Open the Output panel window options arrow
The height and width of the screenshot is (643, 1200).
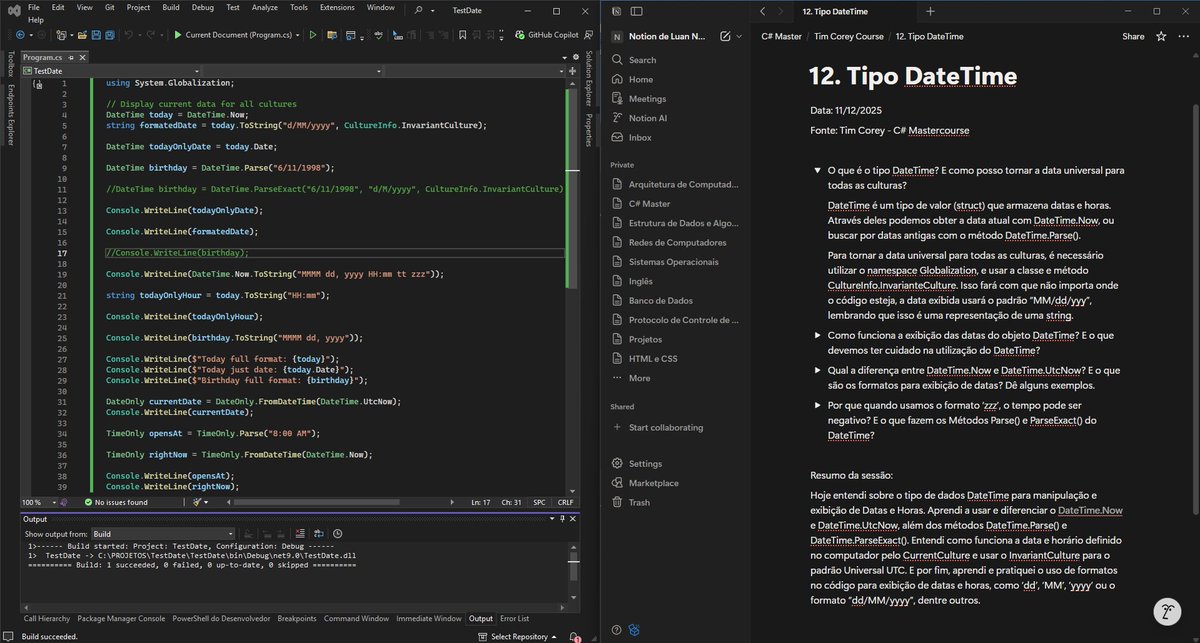coord(552,519)
